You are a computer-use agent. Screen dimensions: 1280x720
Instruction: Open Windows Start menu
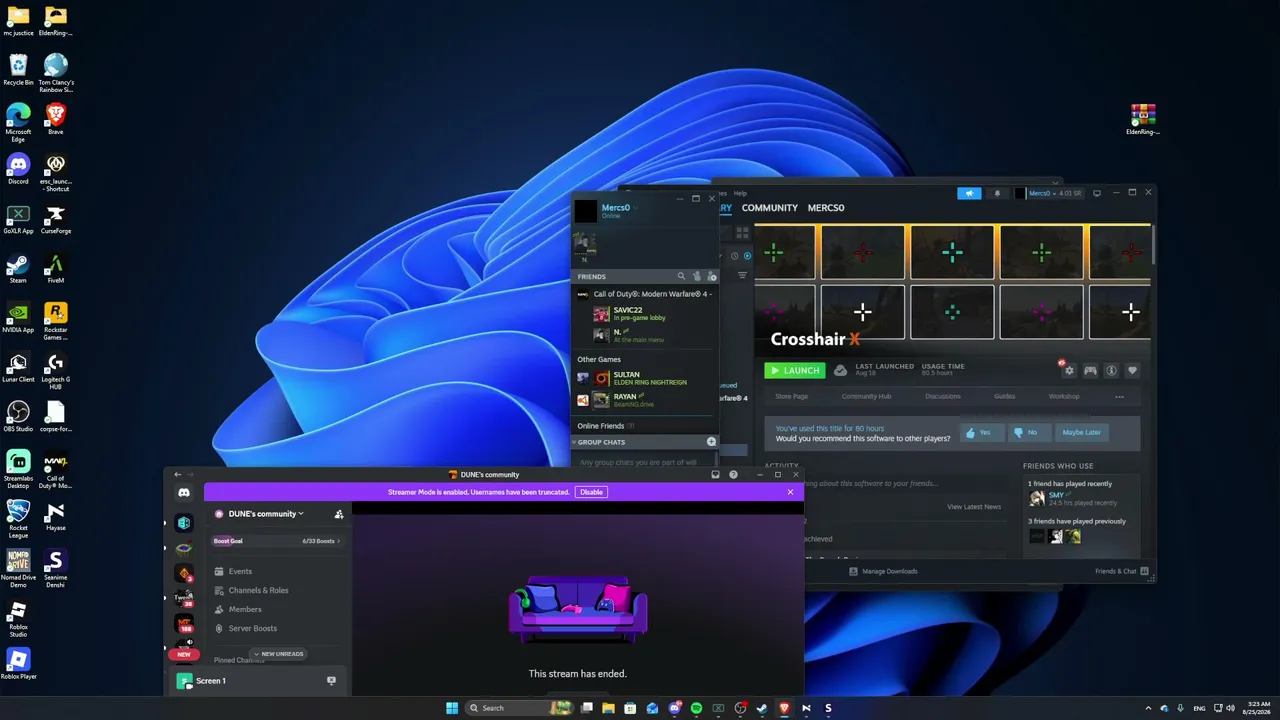click(452, 708)
